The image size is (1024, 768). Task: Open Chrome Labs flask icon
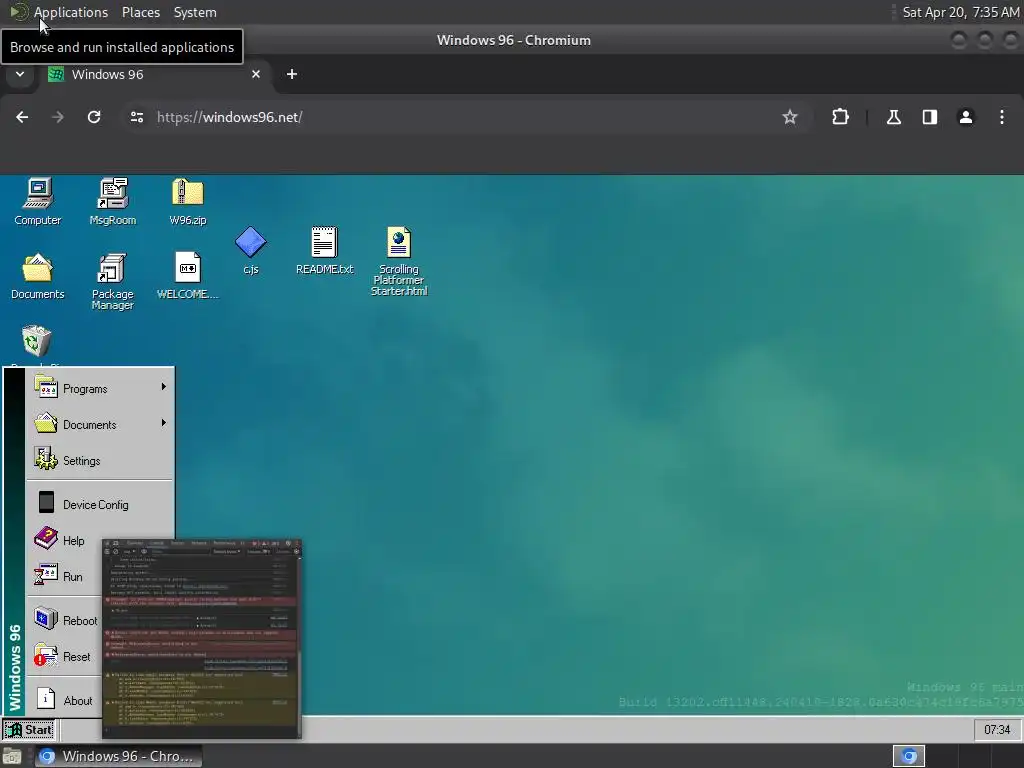click(893, 117)
